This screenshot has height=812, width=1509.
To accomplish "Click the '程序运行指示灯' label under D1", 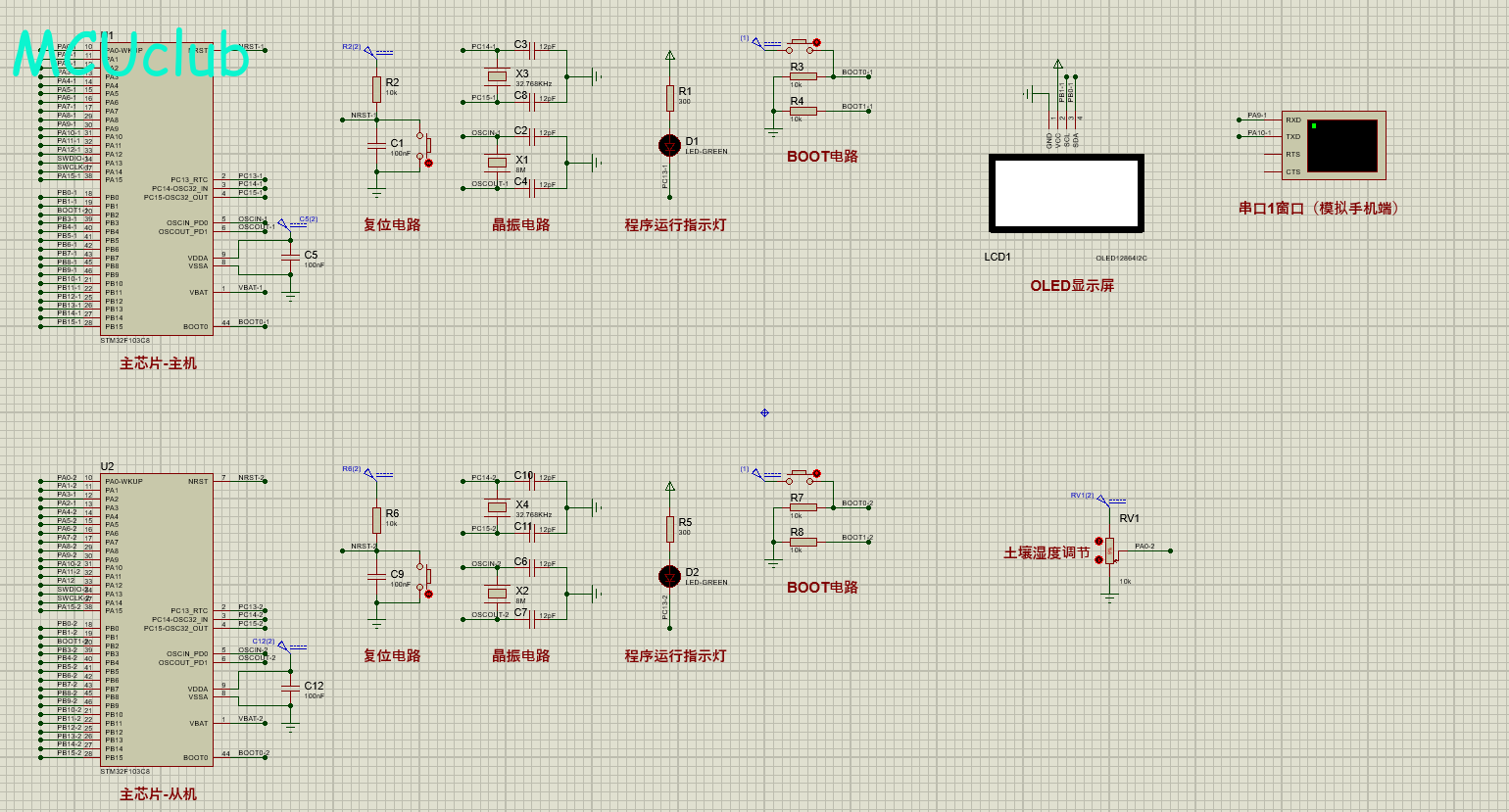I will pos(675,225).
